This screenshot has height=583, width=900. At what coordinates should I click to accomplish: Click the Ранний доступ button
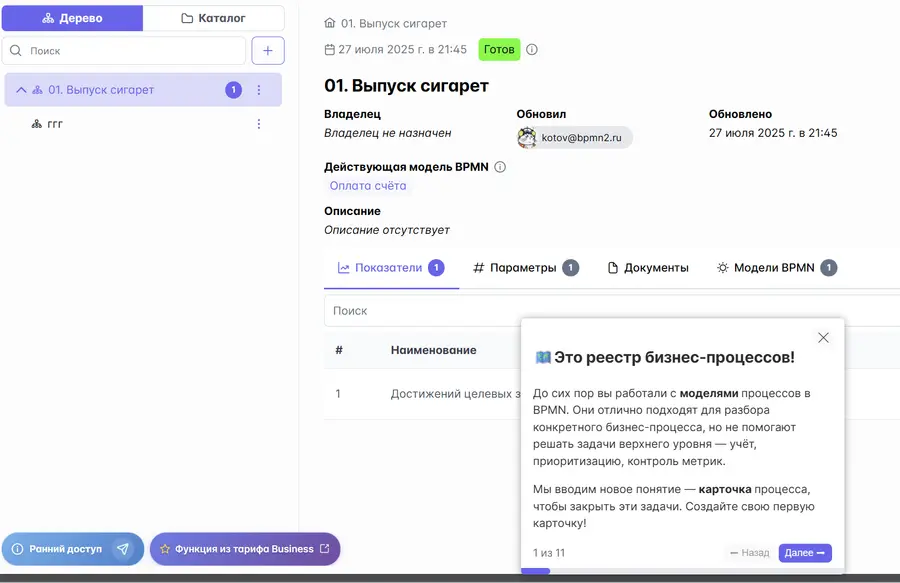[73, 549]
